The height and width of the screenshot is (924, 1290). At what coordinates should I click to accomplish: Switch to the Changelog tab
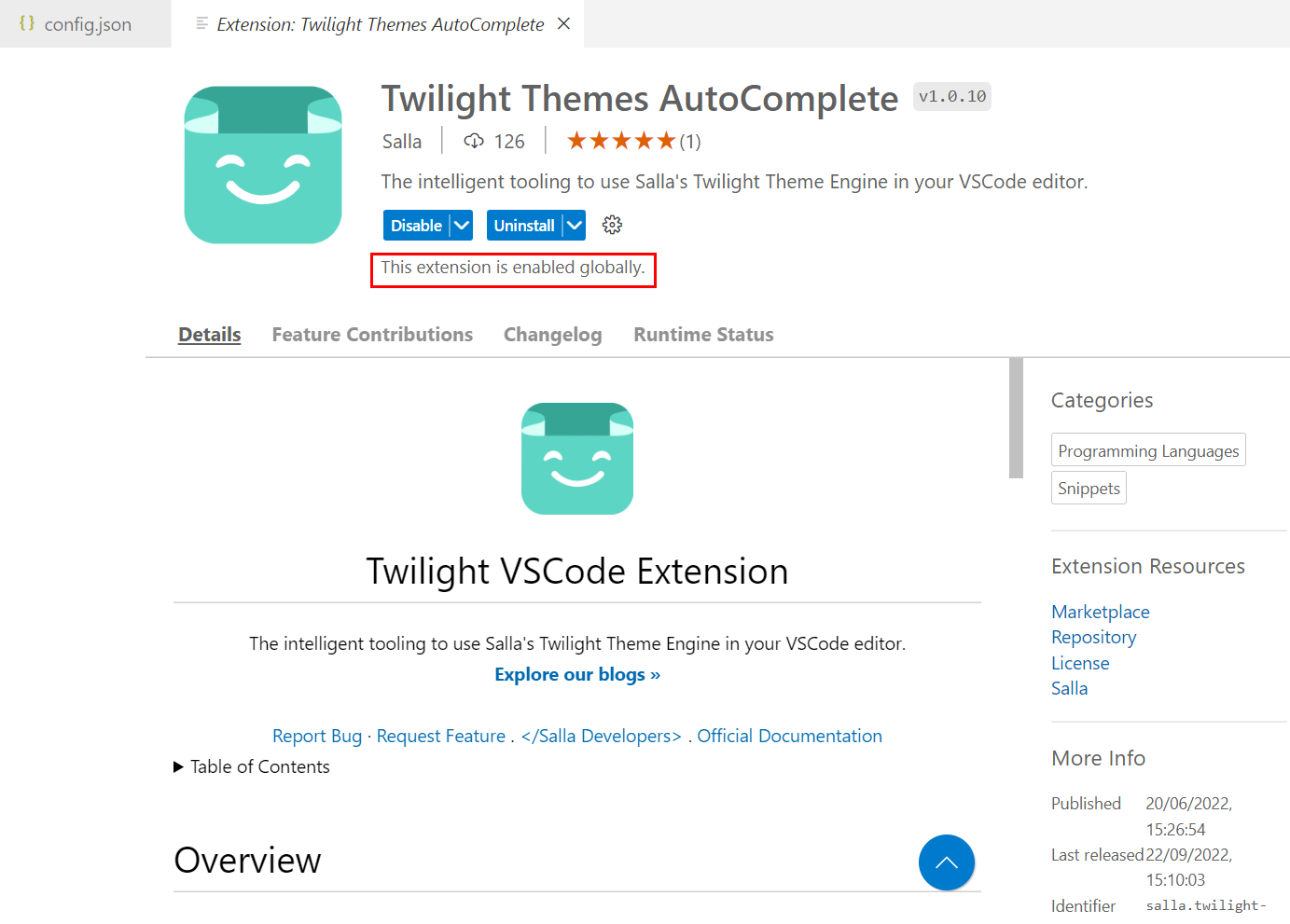[x=552, y=334]
